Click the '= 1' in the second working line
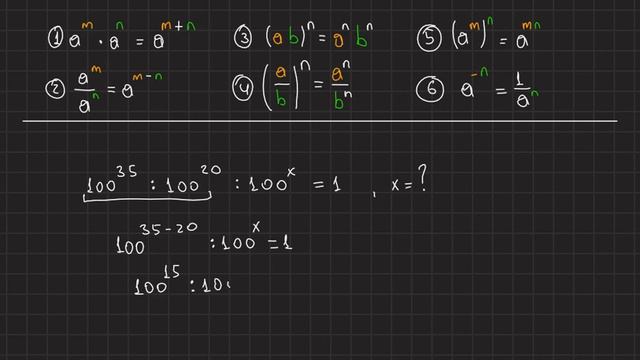This screenshot has width=640, height=360. coord(280,244)
